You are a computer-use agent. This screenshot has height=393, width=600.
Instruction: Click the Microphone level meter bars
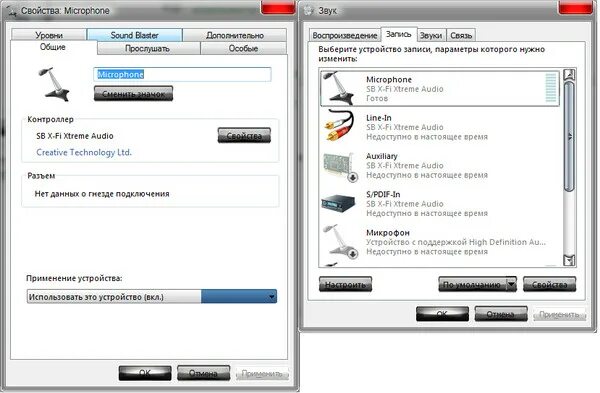coord(551,88)
